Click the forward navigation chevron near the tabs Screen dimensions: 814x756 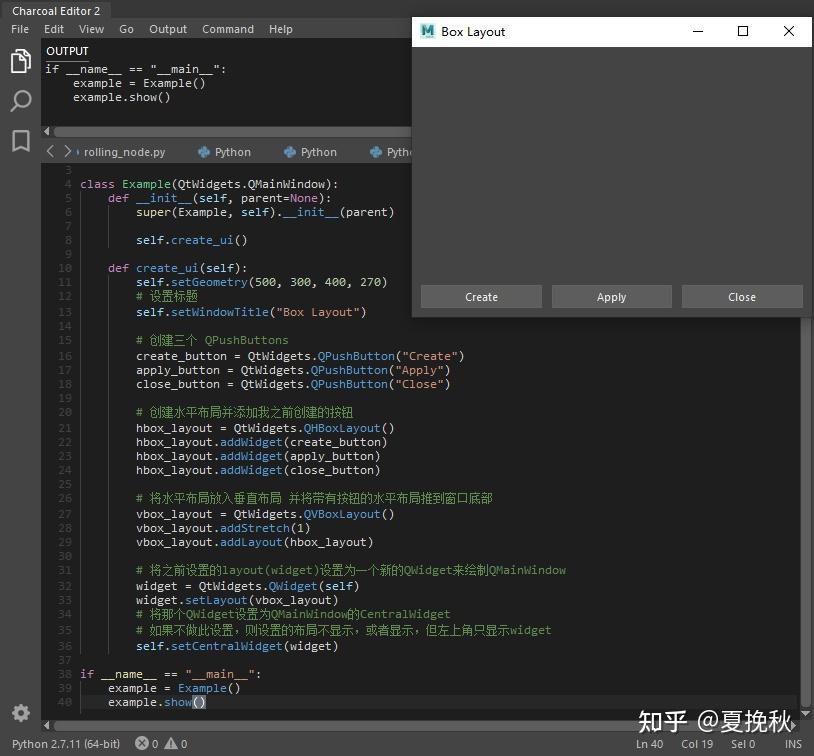coord(67,151)
